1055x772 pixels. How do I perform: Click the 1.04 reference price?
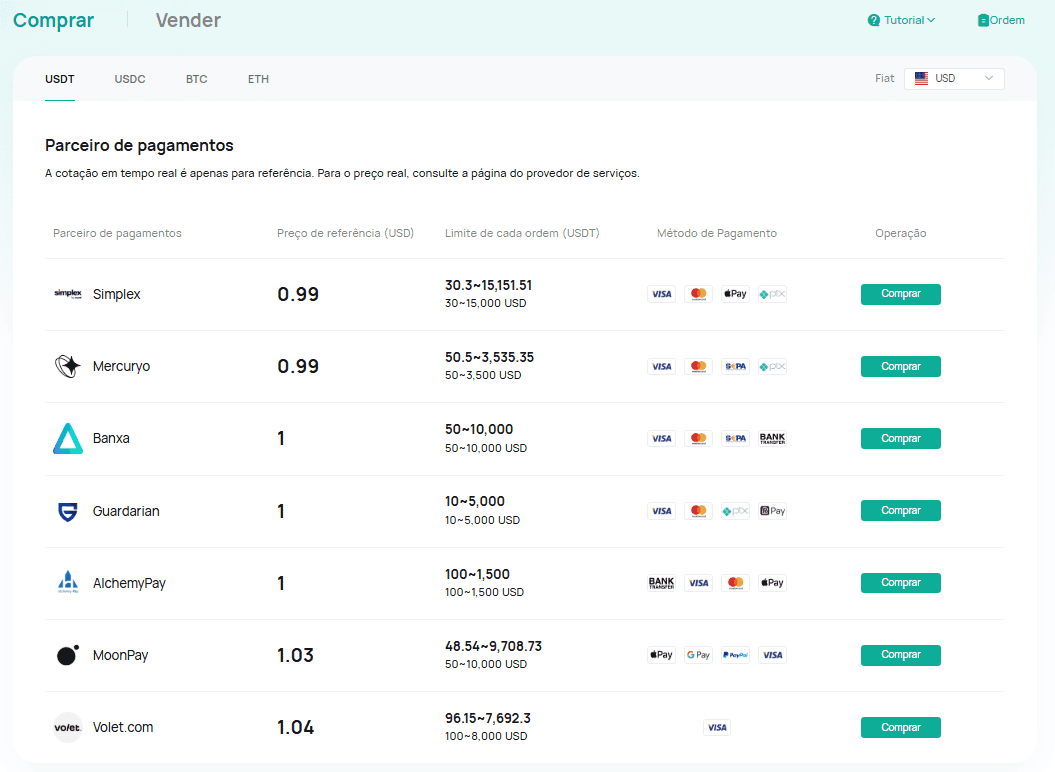(x=295, y=728)
